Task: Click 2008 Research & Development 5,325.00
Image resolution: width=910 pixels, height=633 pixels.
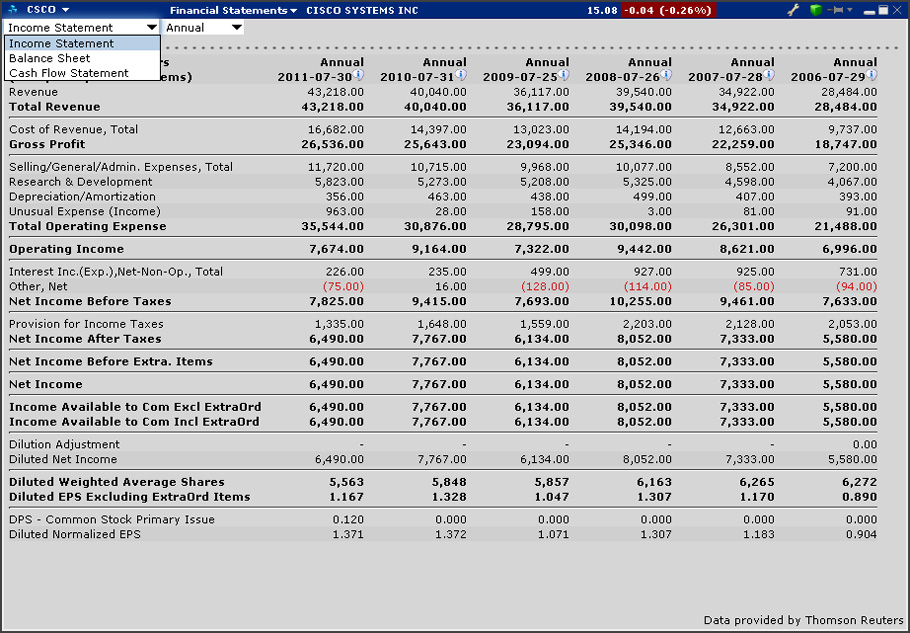Action: coord(648,182)
